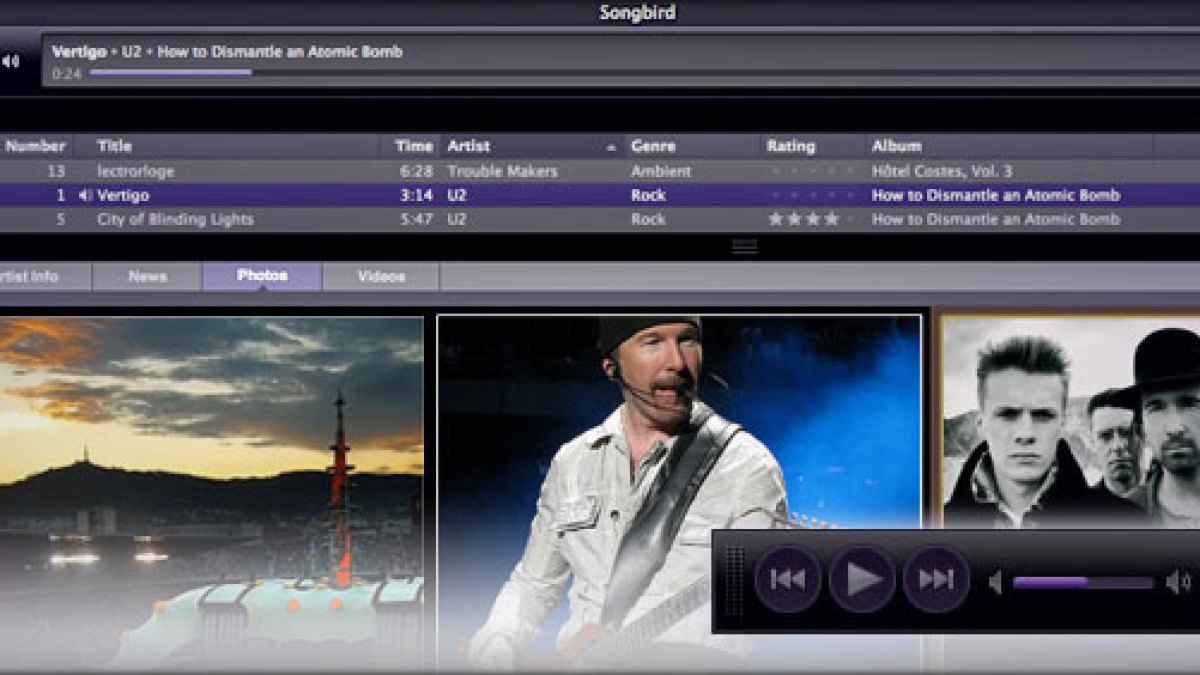Image resolution: width=1200 pixels, height=675 pixels.
Task: Select the City of Blinding Lights track
Action: (175, 220)
